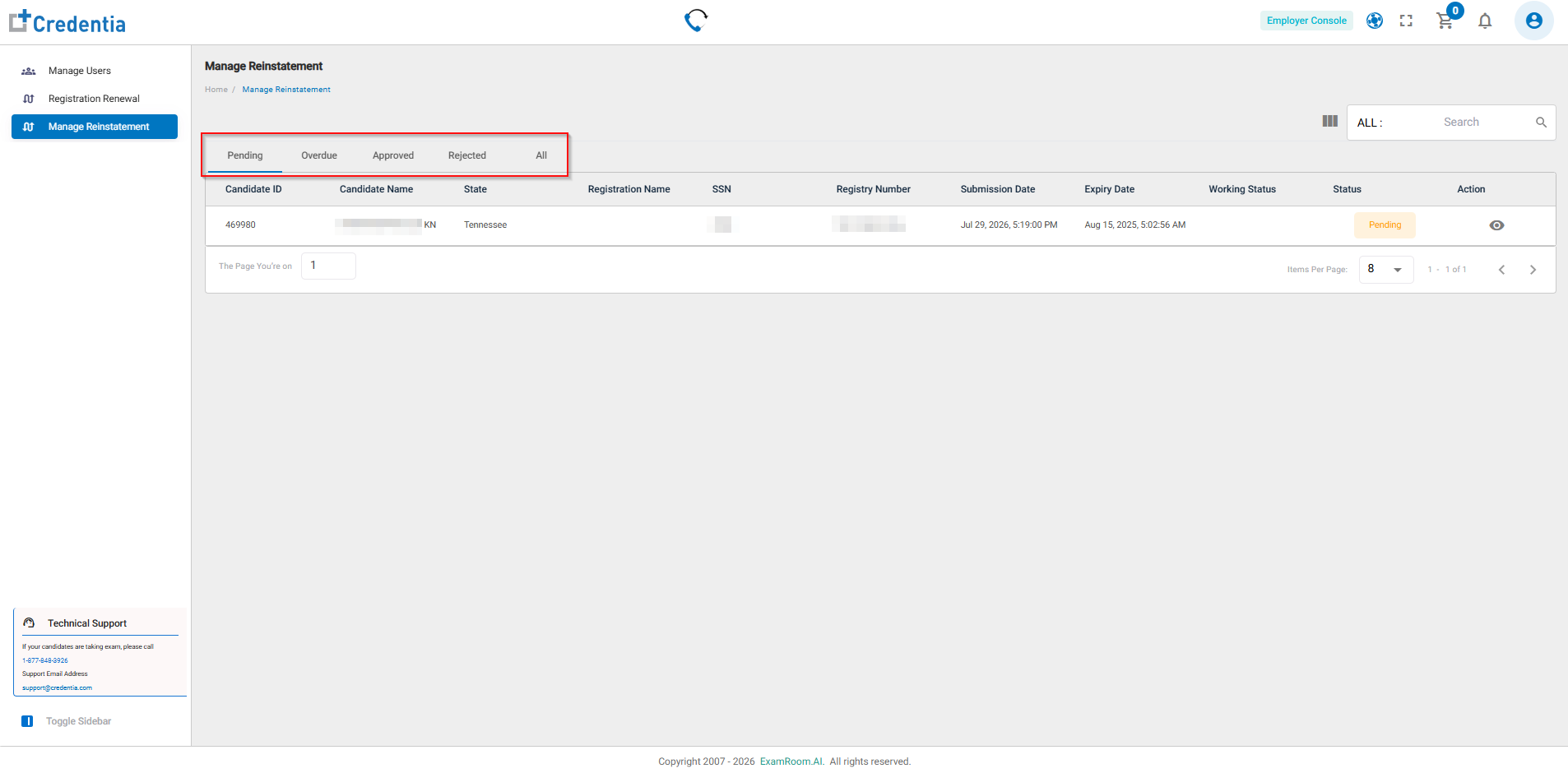Sort by Submission Date column header
This screenshot has height=773, width=1568.
998,189
